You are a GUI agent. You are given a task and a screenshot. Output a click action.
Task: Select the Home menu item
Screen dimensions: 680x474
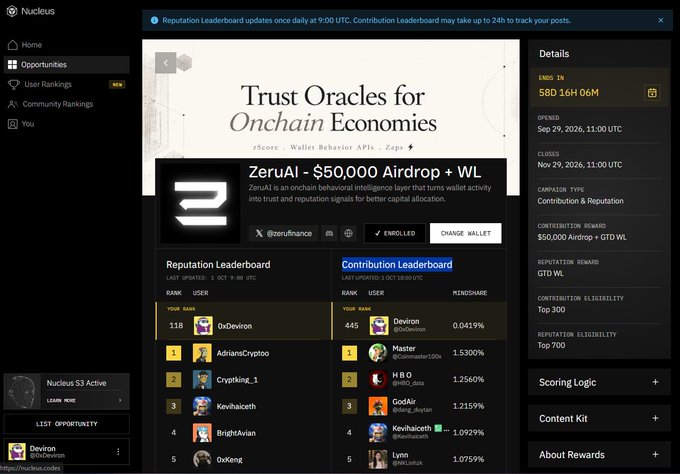[66, 45]
